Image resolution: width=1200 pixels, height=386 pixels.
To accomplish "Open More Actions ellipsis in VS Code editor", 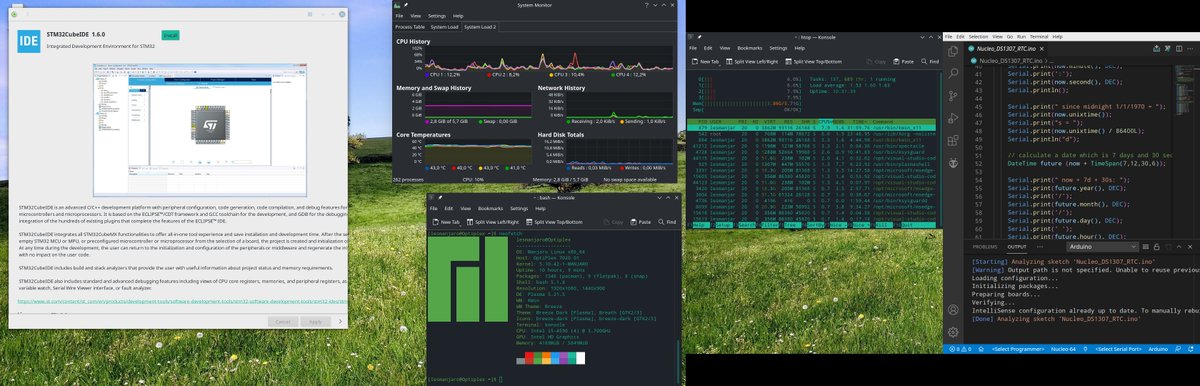I will (1190, 48).
